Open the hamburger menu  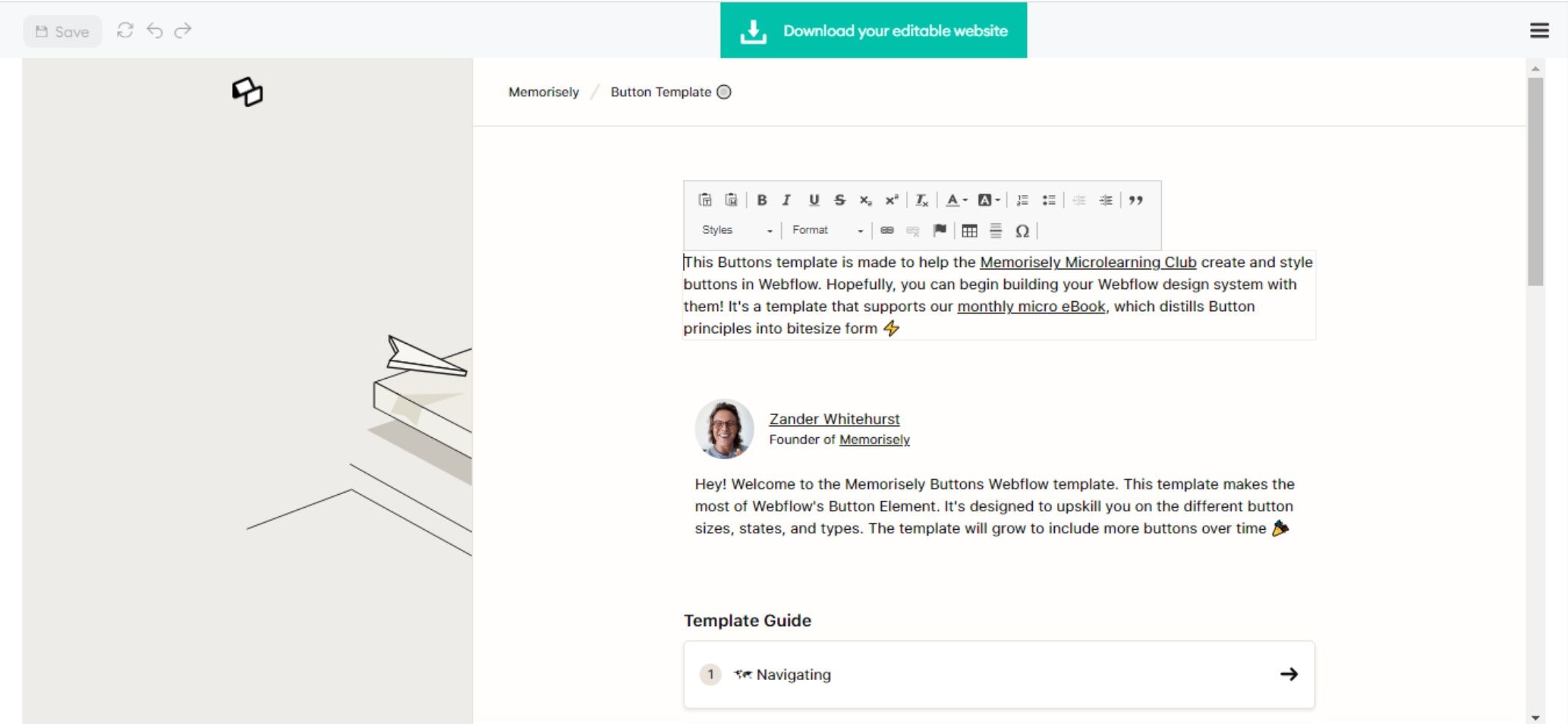pyautogui.click(x=1539, y=30)
